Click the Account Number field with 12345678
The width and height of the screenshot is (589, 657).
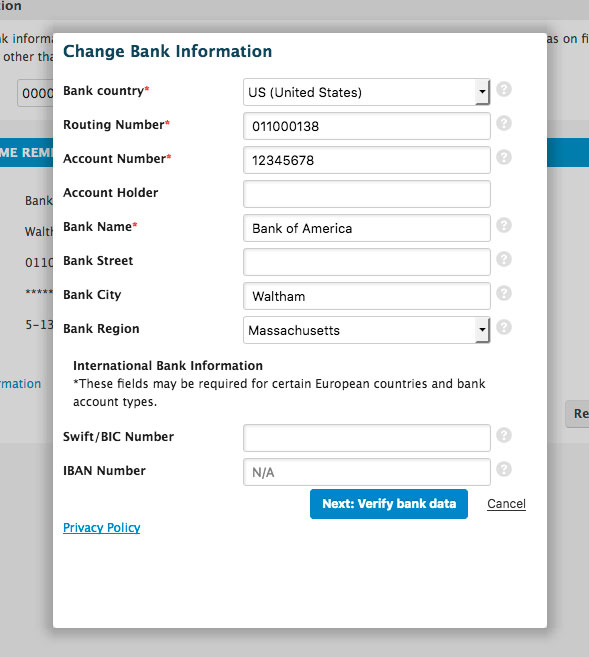click(x=367, y=160)
